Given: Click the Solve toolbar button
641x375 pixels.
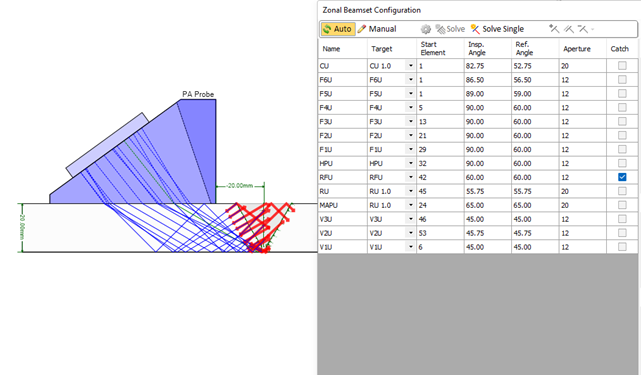Looking at the screenshot, I should pyautogui.click(x=450, y=29).
